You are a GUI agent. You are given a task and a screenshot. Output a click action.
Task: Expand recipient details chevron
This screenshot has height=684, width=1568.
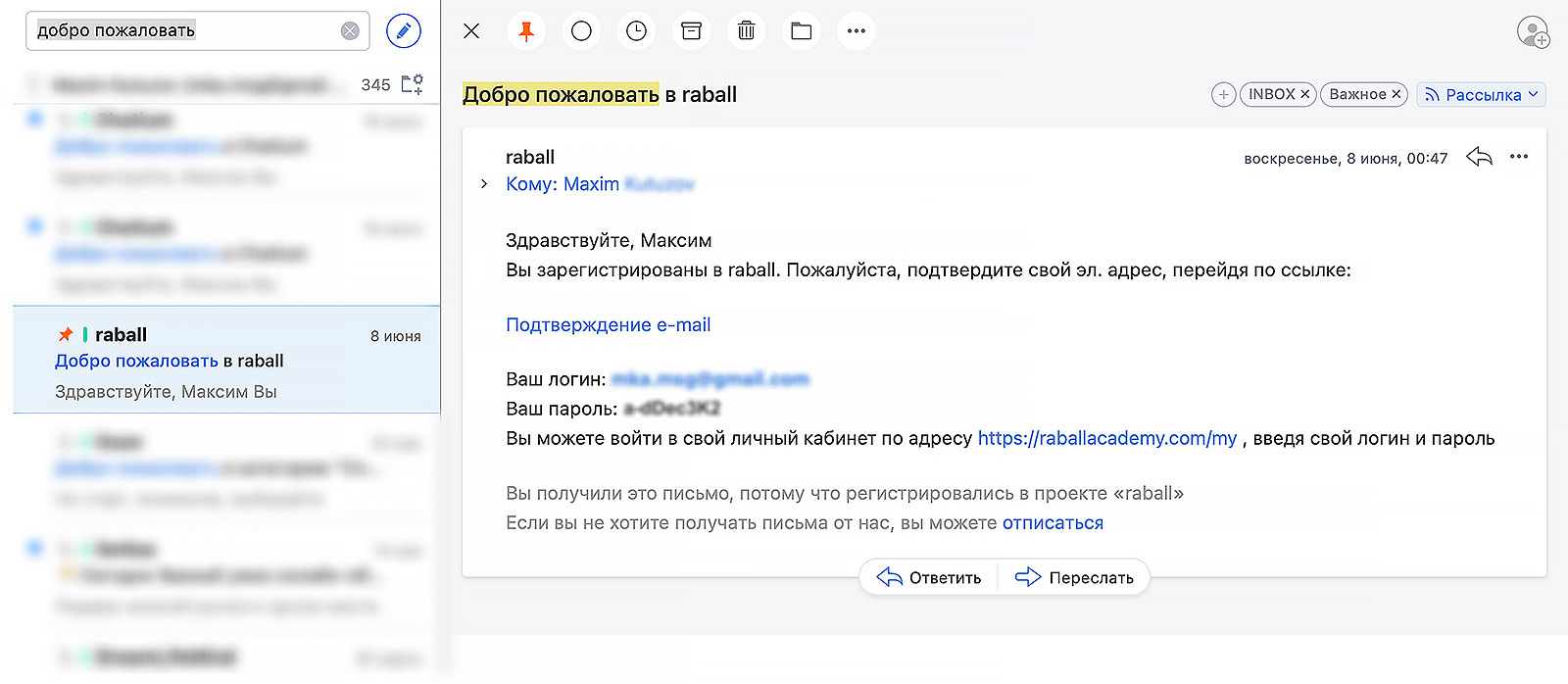[x=484, y=184]
